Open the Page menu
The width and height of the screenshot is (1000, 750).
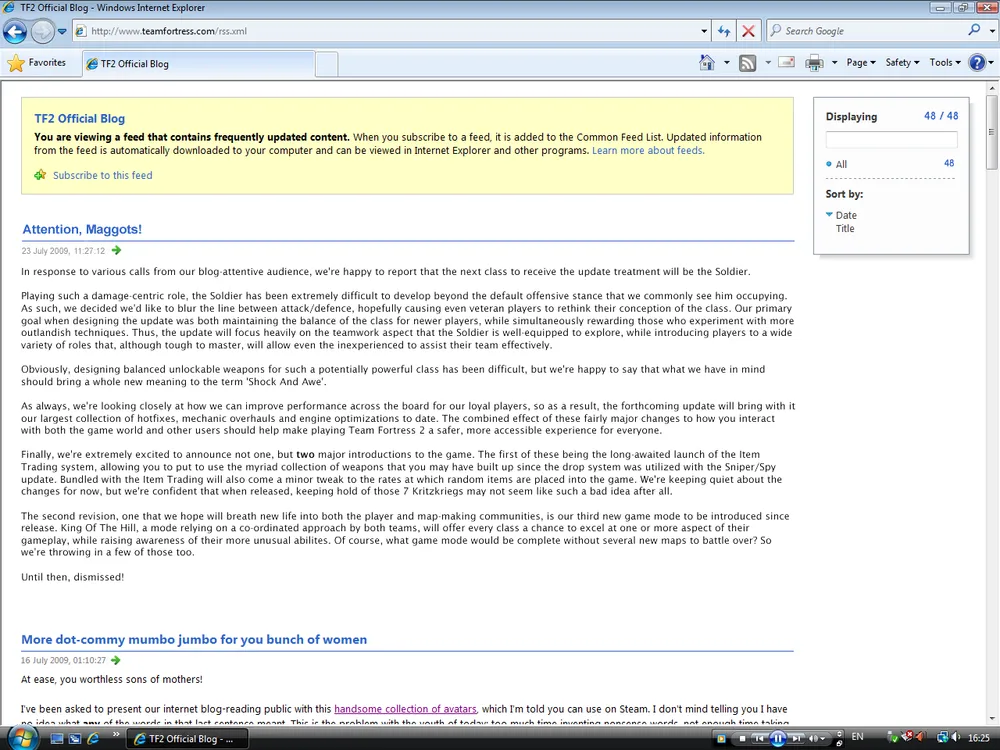click(x=861, y=62)
